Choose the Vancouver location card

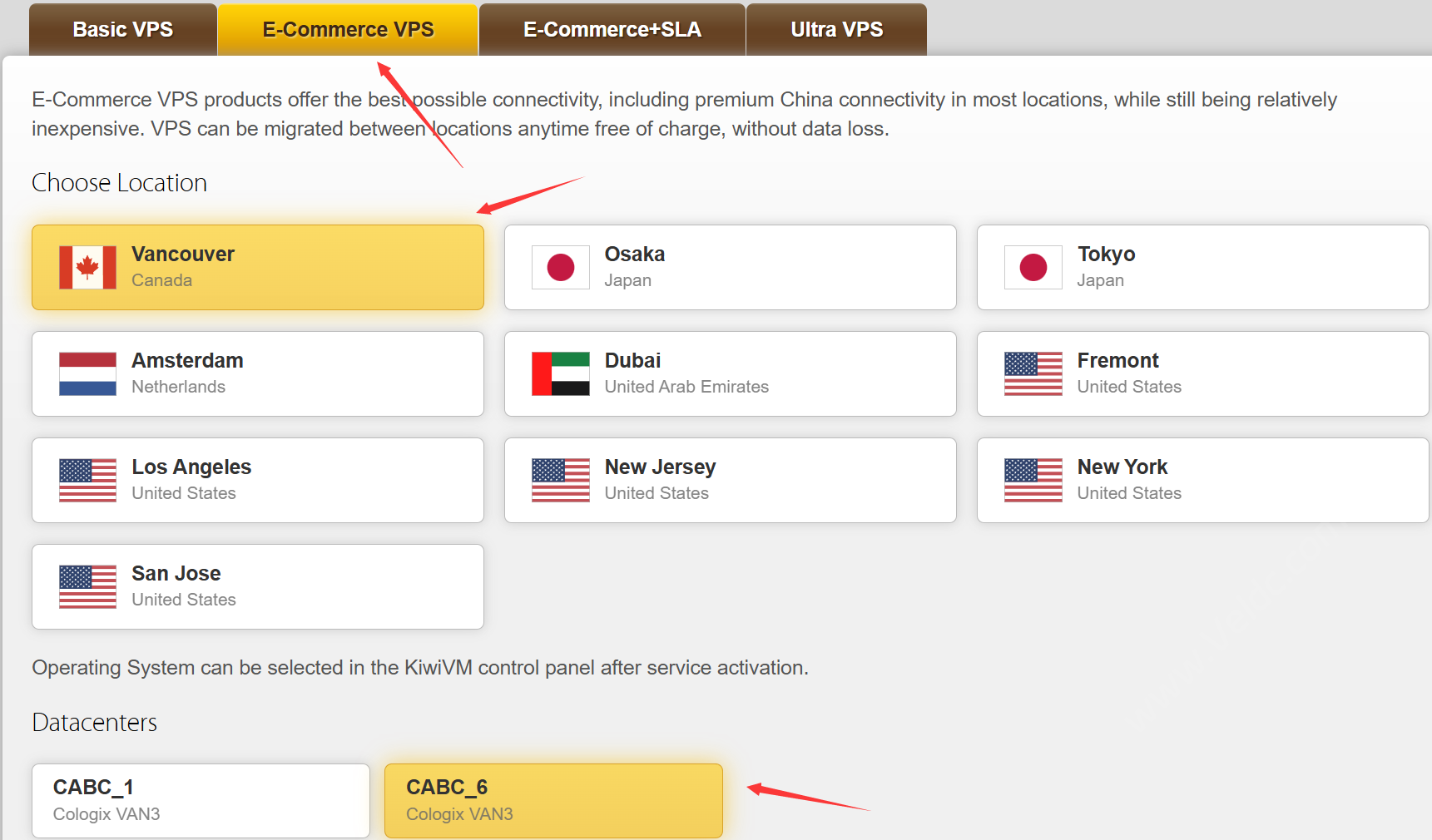(x=258, y=267)
